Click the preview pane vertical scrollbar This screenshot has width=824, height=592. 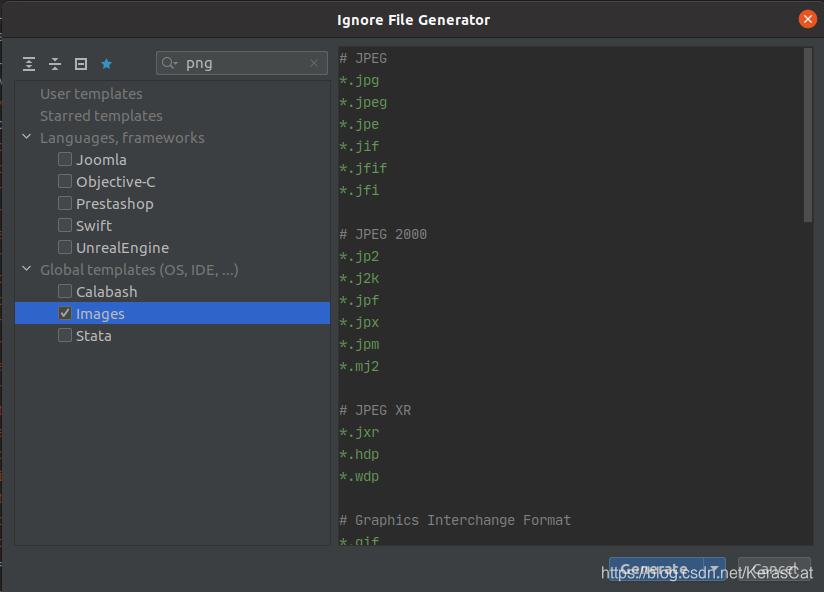click(x=808, y=135)
